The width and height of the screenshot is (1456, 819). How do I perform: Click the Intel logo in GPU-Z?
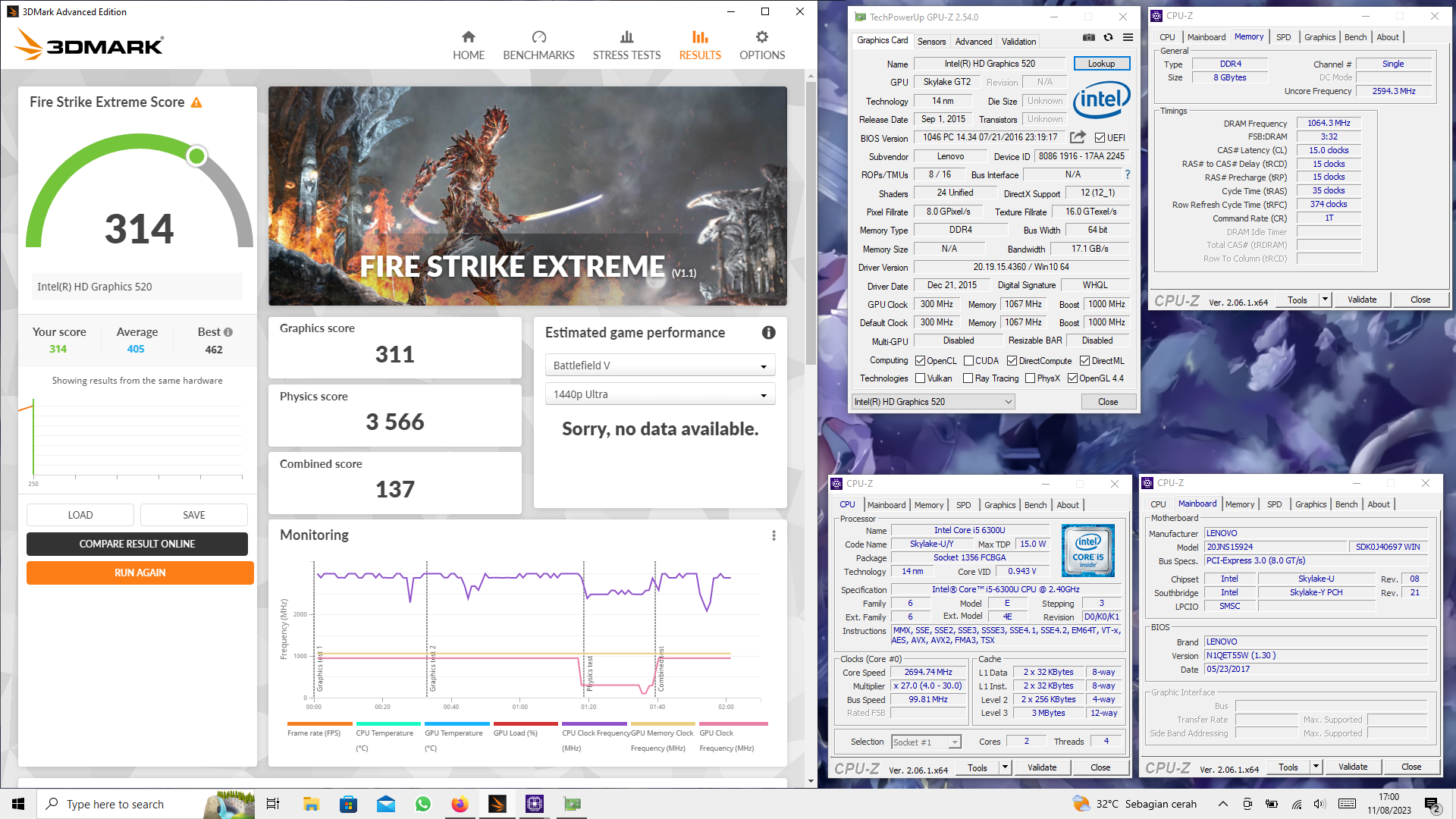(1102, 99)
